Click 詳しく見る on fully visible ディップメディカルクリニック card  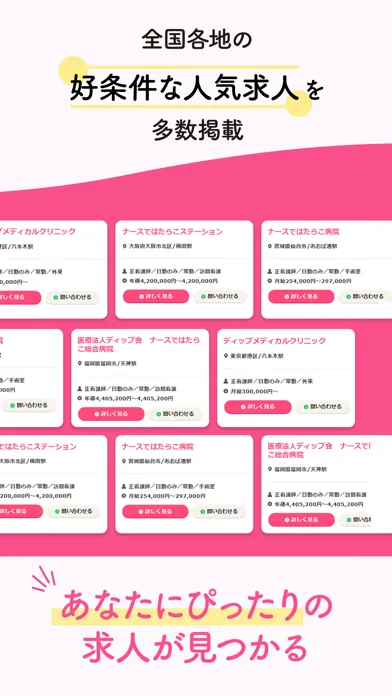tap(257, 407)
